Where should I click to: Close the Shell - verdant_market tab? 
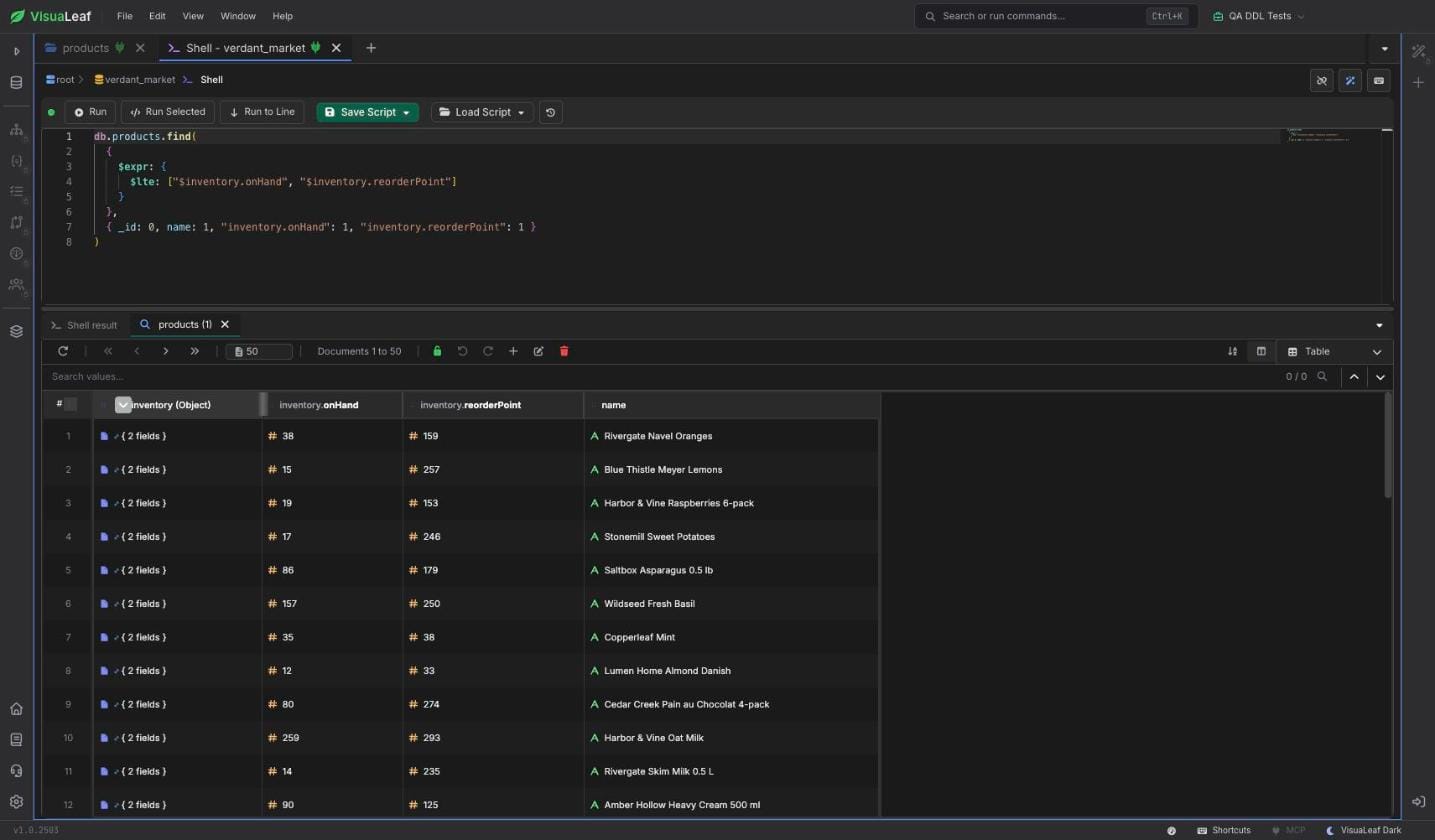336,48
